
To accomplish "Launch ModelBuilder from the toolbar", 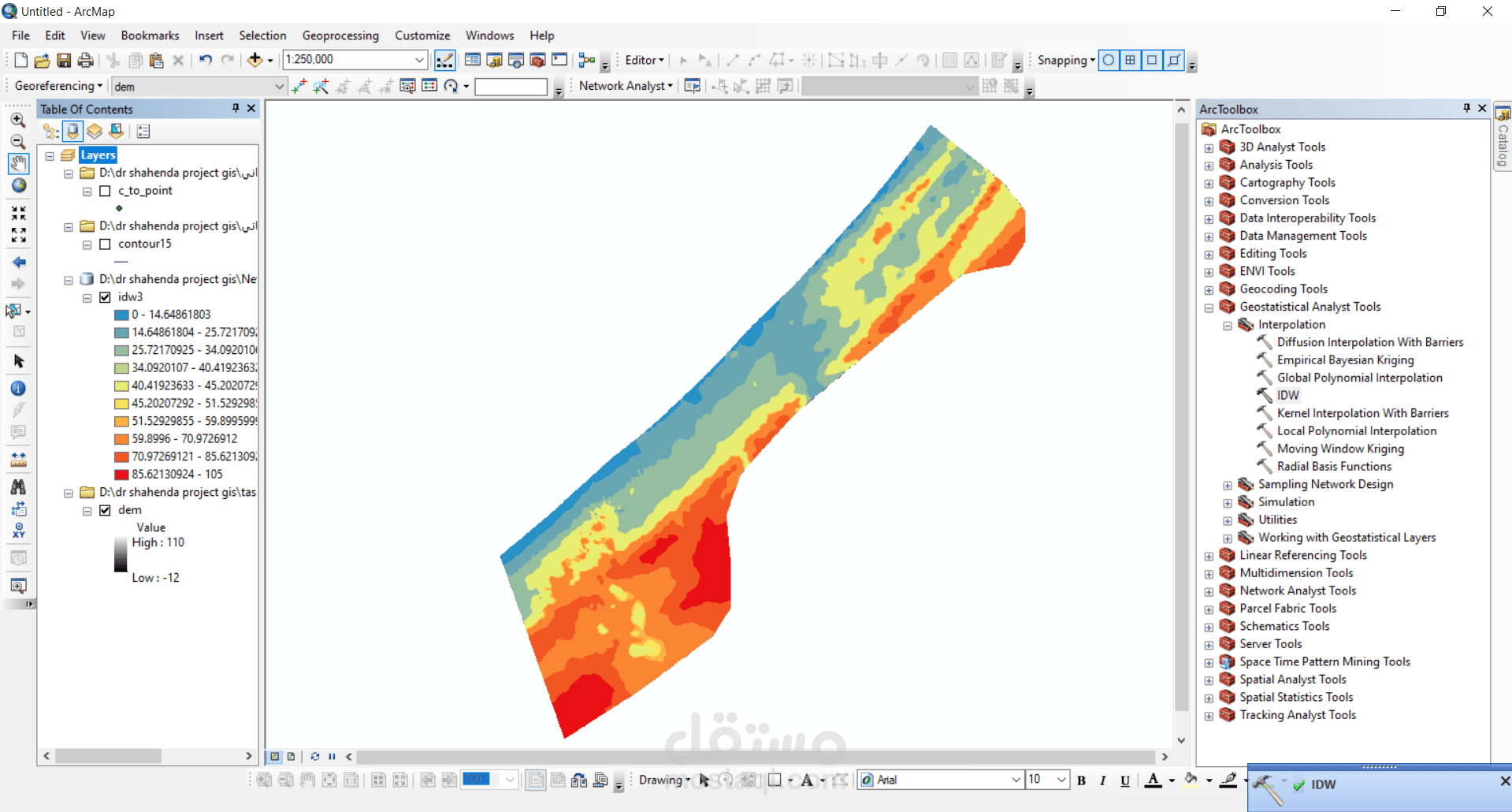I will coord(587,60).
